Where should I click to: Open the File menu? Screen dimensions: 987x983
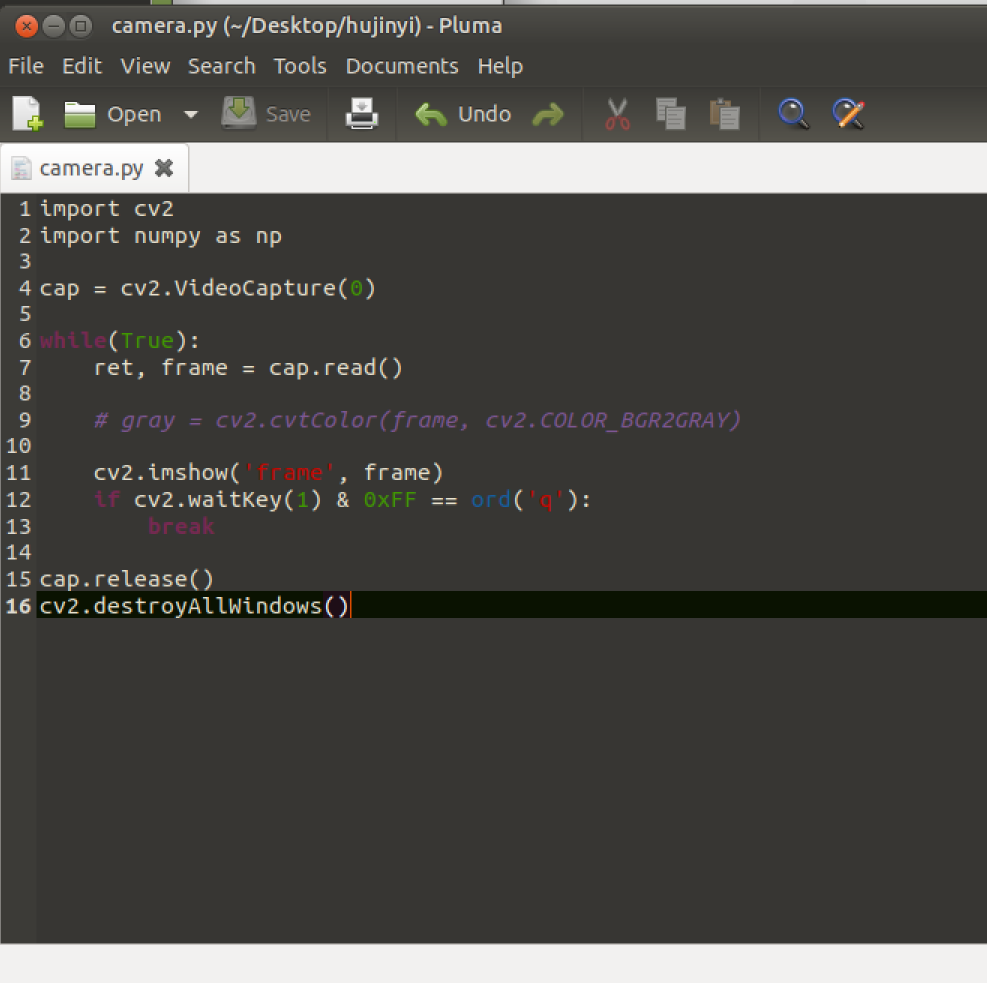25,66
